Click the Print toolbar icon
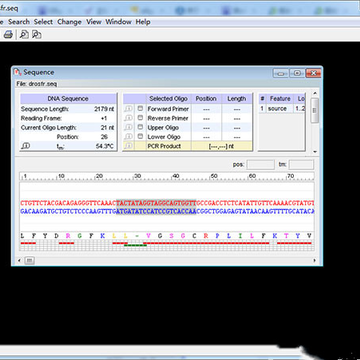Image resolution: width=360 pixels, height=360 pixels. coord(8,34)
